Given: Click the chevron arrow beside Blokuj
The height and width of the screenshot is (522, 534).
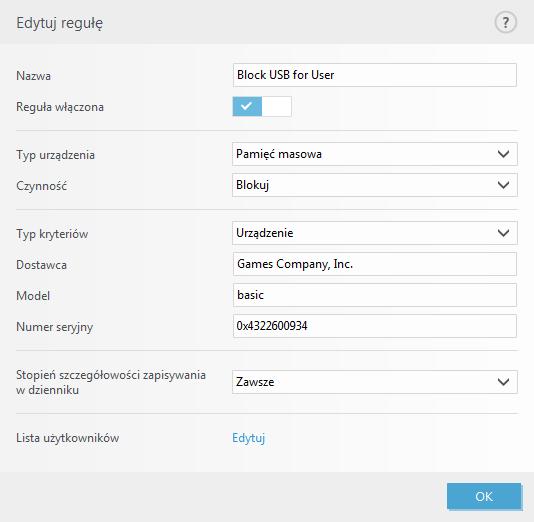Looking at the screenshot, I should pos(503,185).
